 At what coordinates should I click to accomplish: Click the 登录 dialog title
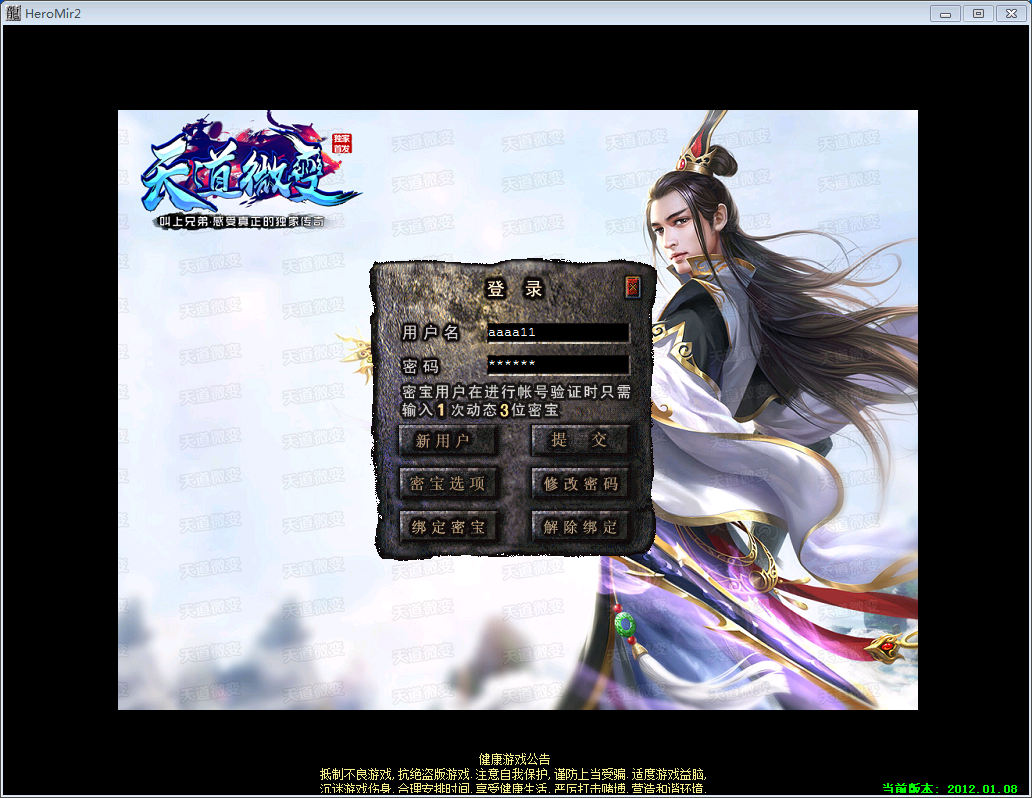point(514,288)
